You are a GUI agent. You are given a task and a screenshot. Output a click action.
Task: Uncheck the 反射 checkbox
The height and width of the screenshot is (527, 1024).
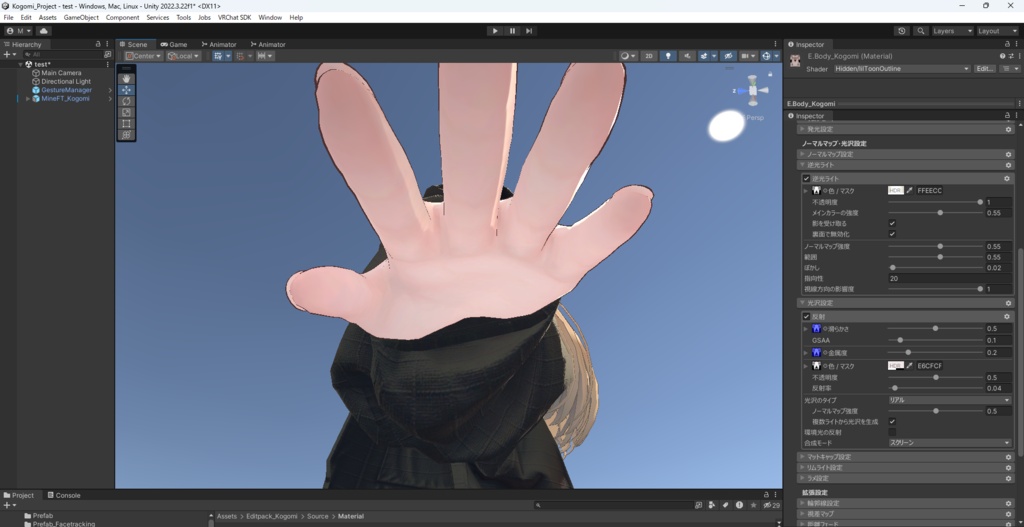[x=807, y=317]
